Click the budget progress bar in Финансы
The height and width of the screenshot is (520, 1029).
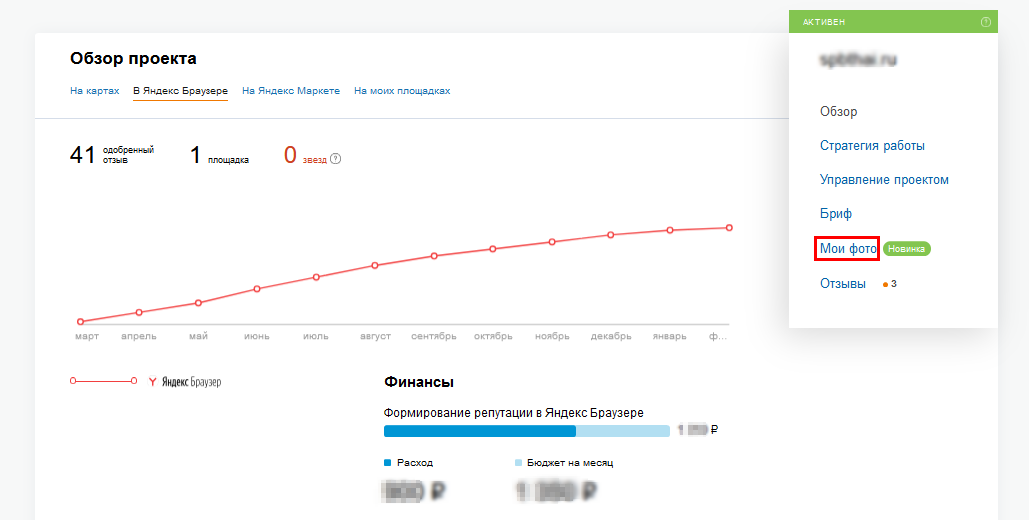click(527, 431)
